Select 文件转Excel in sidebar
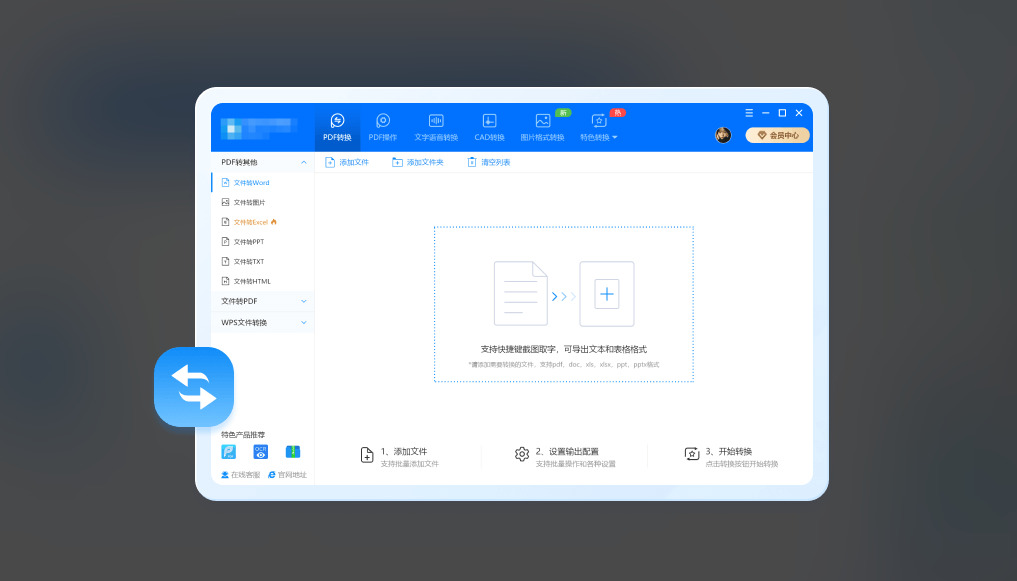 click(263, 222)
